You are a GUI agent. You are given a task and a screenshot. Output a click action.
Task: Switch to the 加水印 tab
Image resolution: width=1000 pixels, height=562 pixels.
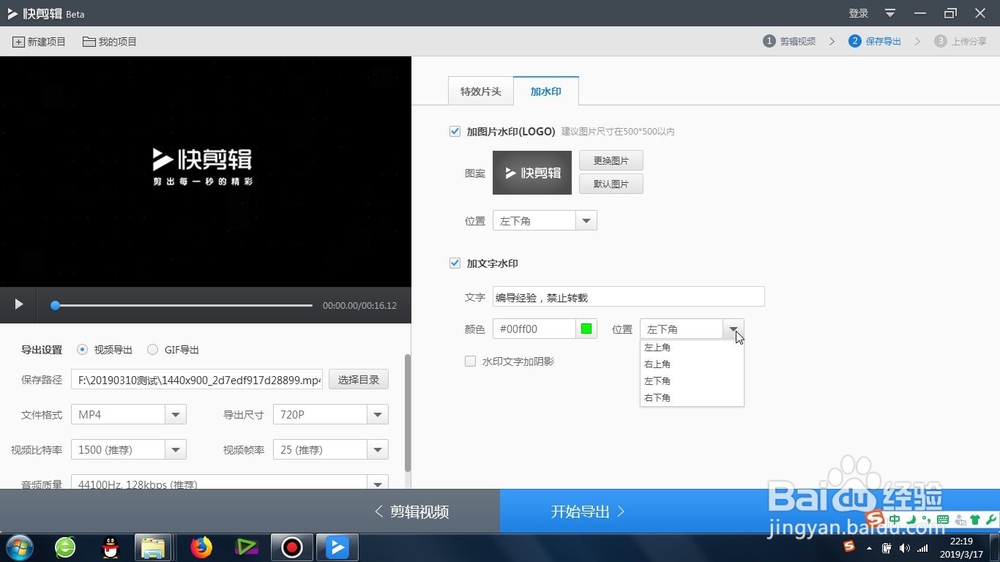click(x=546, y=91)
